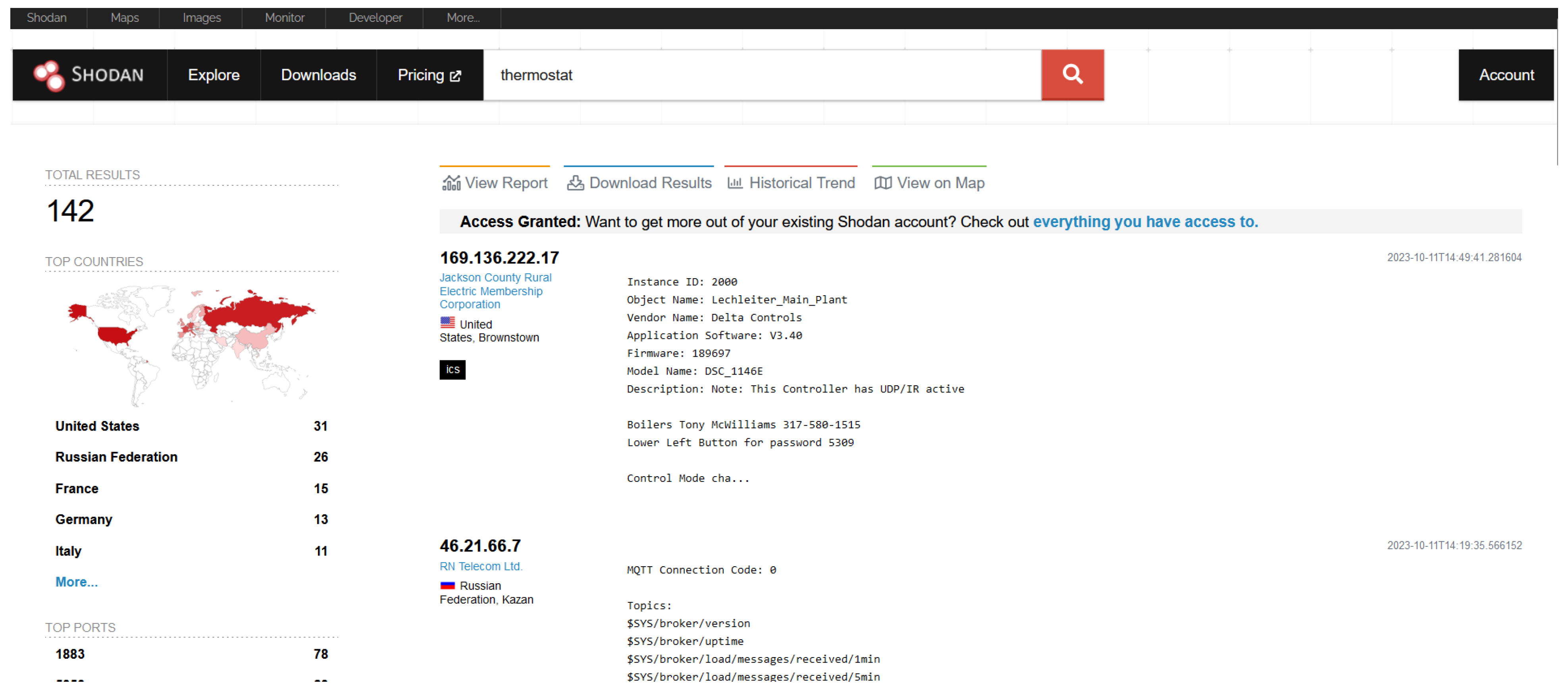The height and width of the screenshot is (698, 1568).
Task: Click the View on Map icon
Action: pos(882,183)
